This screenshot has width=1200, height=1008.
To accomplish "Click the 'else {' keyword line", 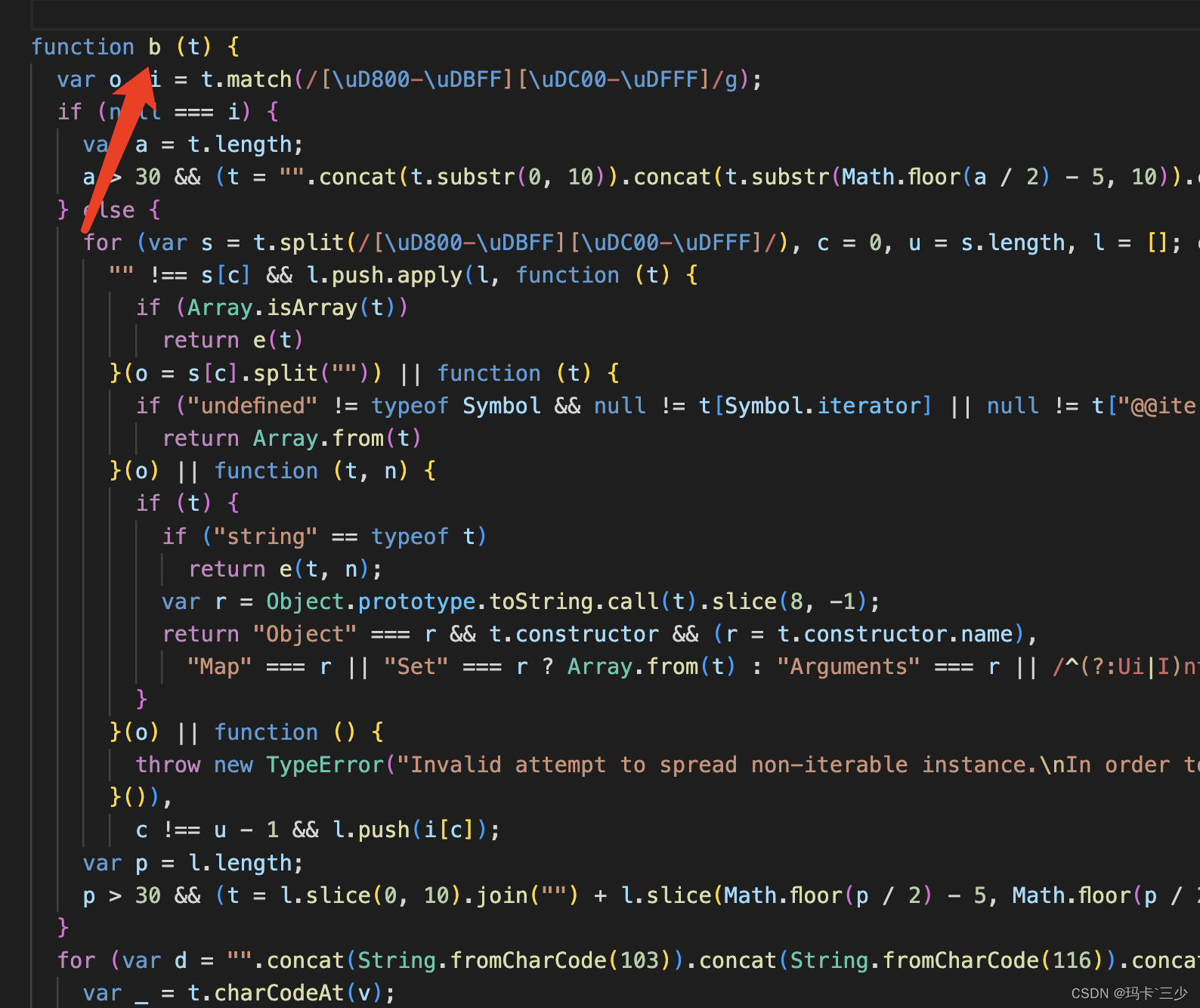I will [122, 210].
